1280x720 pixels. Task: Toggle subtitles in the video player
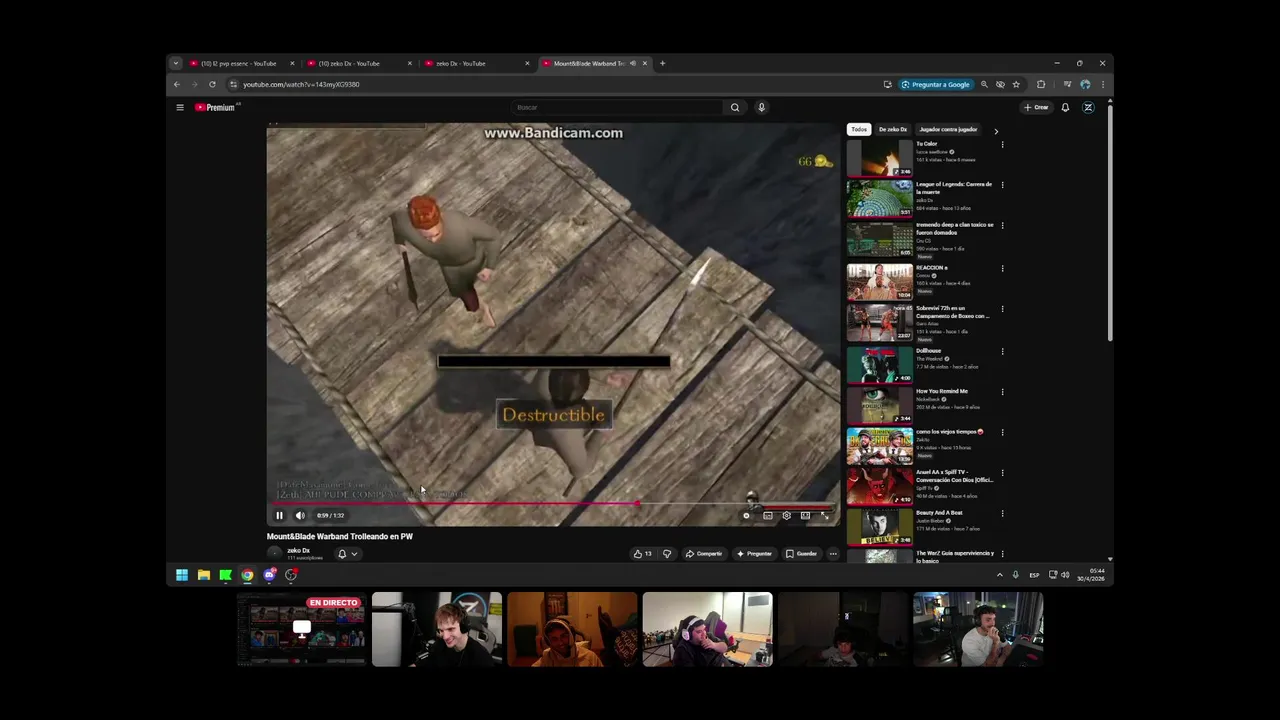point(767,515)
